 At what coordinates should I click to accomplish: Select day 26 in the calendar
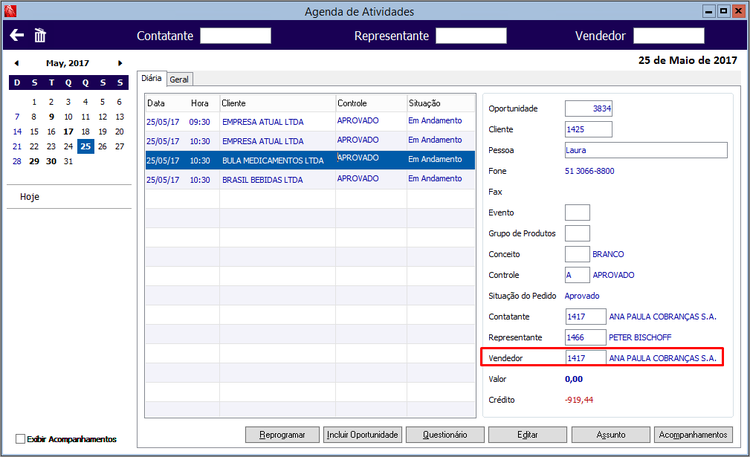pos(102,146)
